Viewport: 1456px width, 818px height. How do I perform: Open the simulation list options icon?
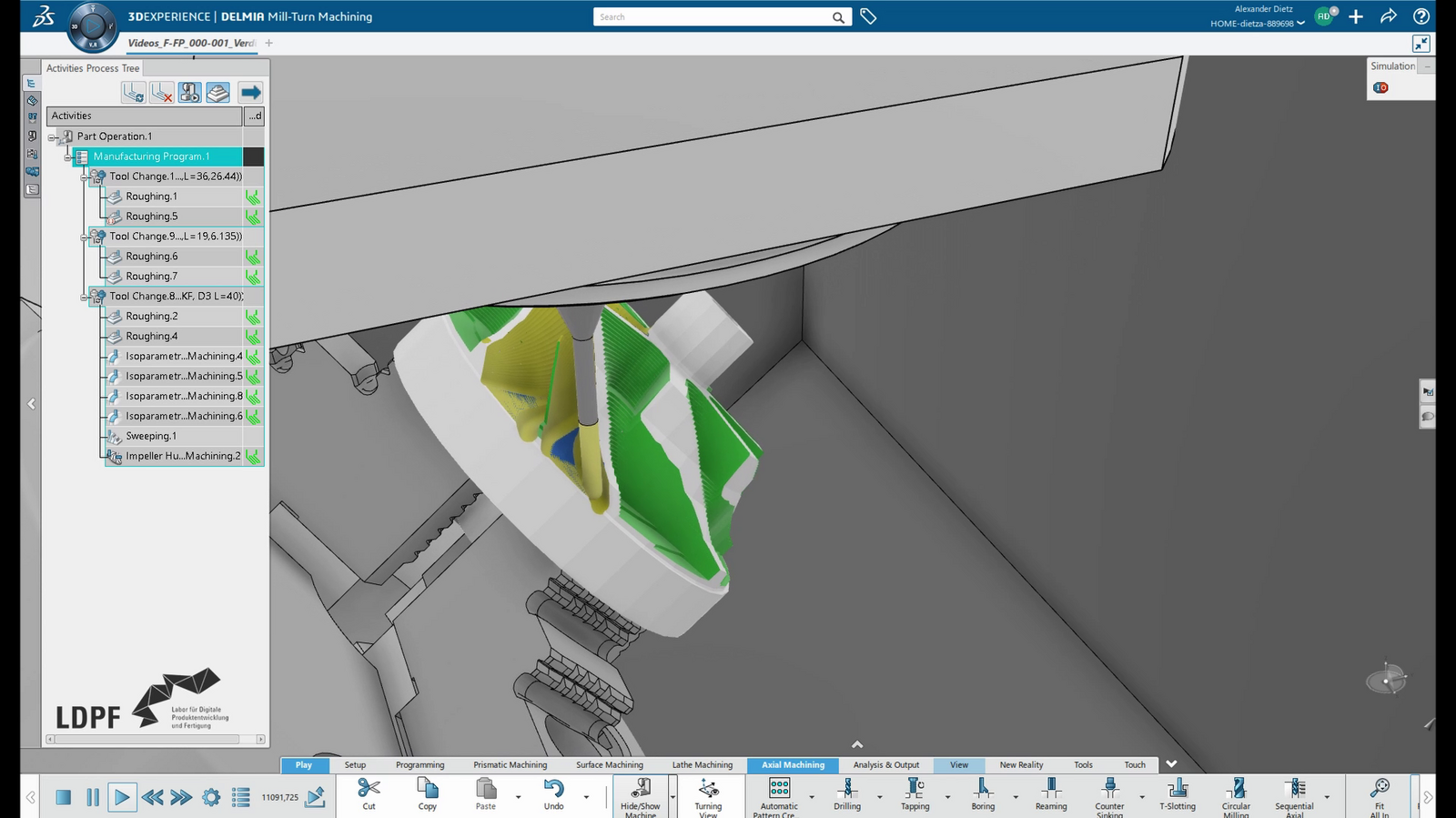pyautogui.click(x=241, y=797)
